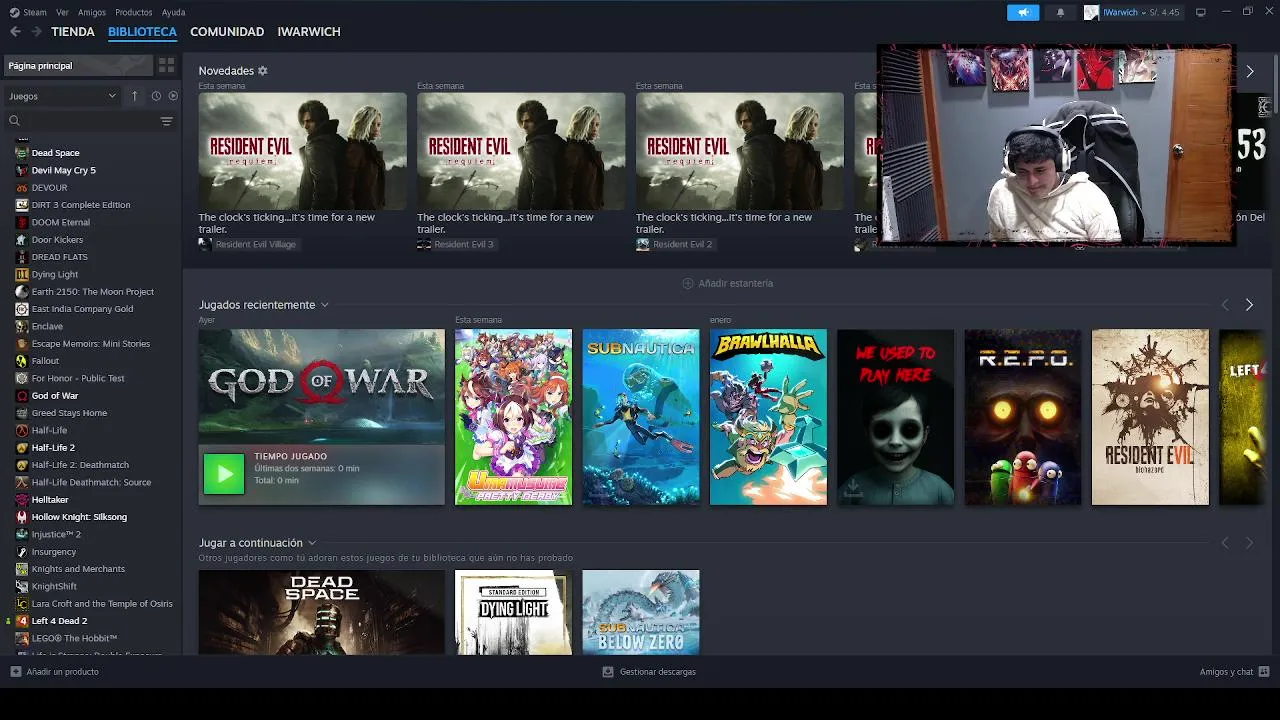Screen dimensions: 1280x720
Task: Open the Umamusume Pretty Derby cover
Action: click(x=513, y=417)
